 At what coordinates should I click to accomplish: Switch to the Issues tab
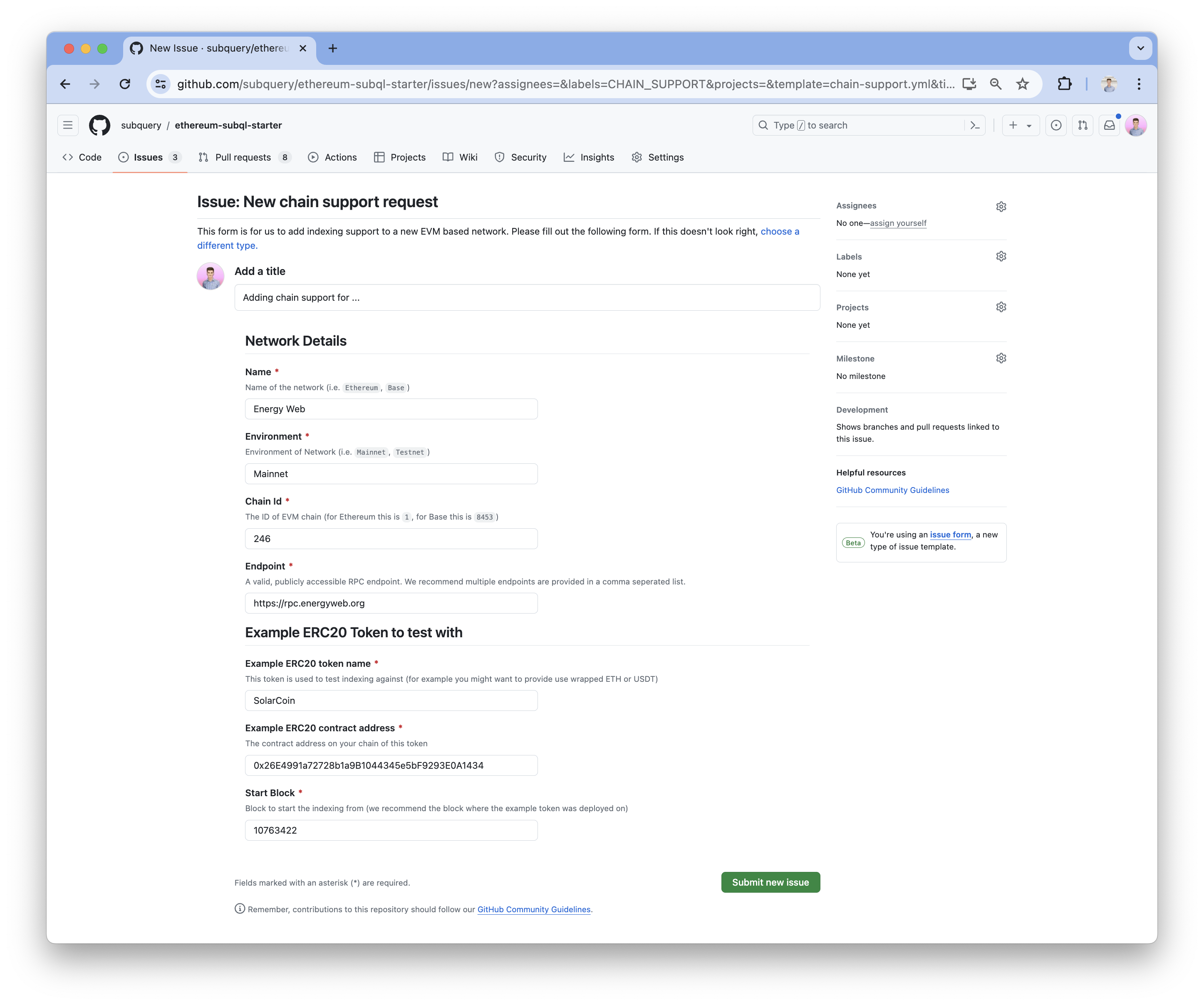[x=150, y=157]
